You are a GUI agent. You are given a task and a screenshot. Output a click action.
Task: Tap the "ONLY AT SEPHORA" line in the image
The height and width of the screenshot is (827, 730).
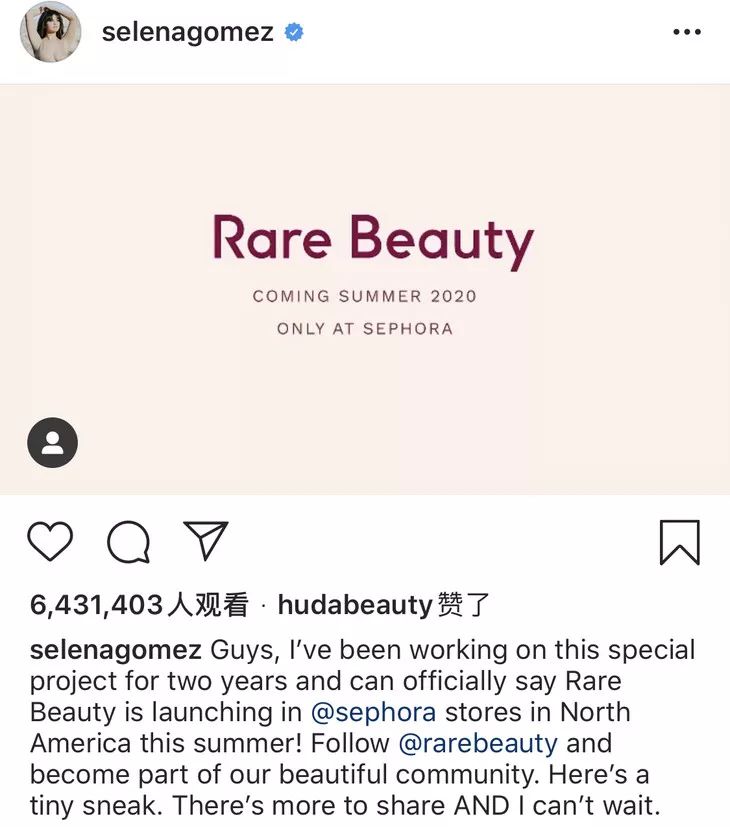tap(364, 328)
